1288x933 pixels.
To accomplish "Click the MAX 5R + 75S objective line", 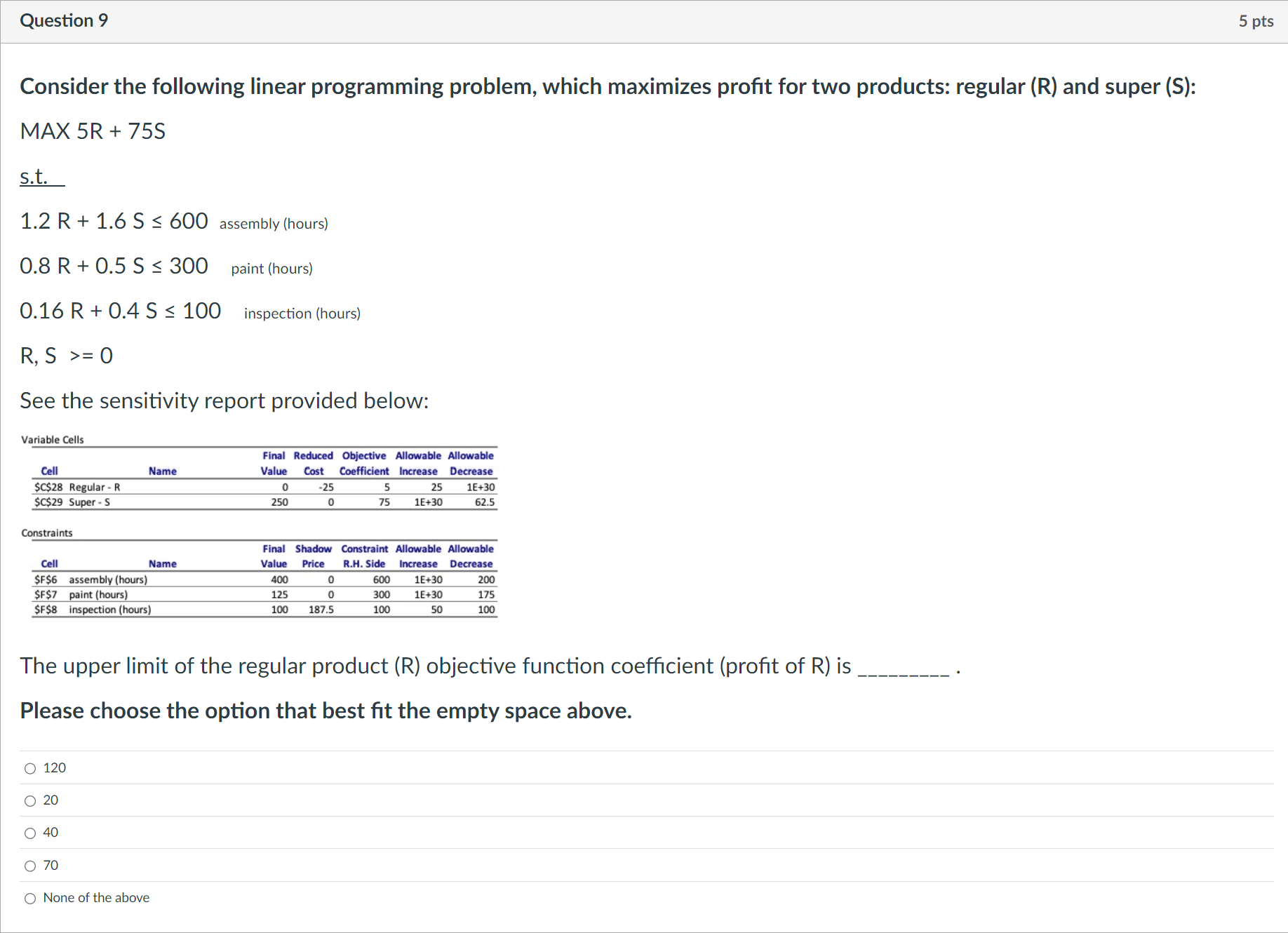I will [x=92, y=131].
